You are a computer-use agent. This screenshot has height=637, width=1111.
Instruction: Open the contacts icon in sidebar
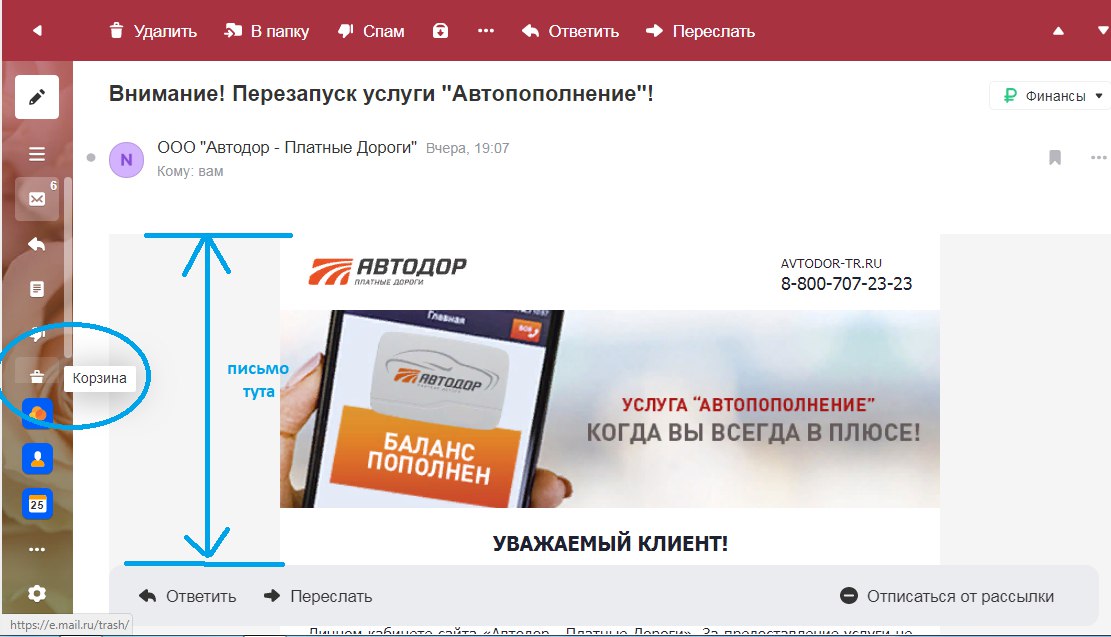[x=37, y=459]
